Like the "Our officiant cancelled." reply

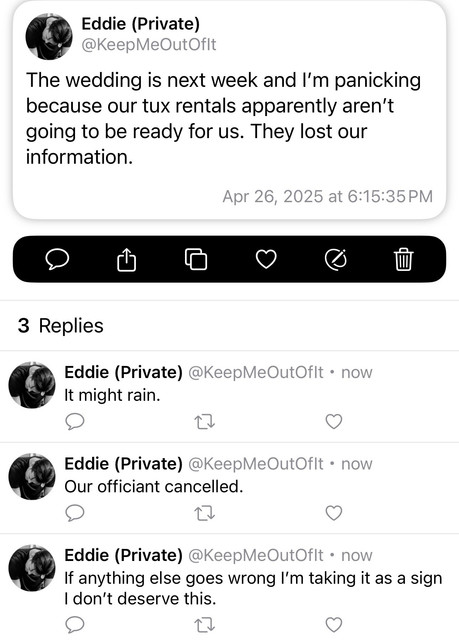(x=334, y=513)
